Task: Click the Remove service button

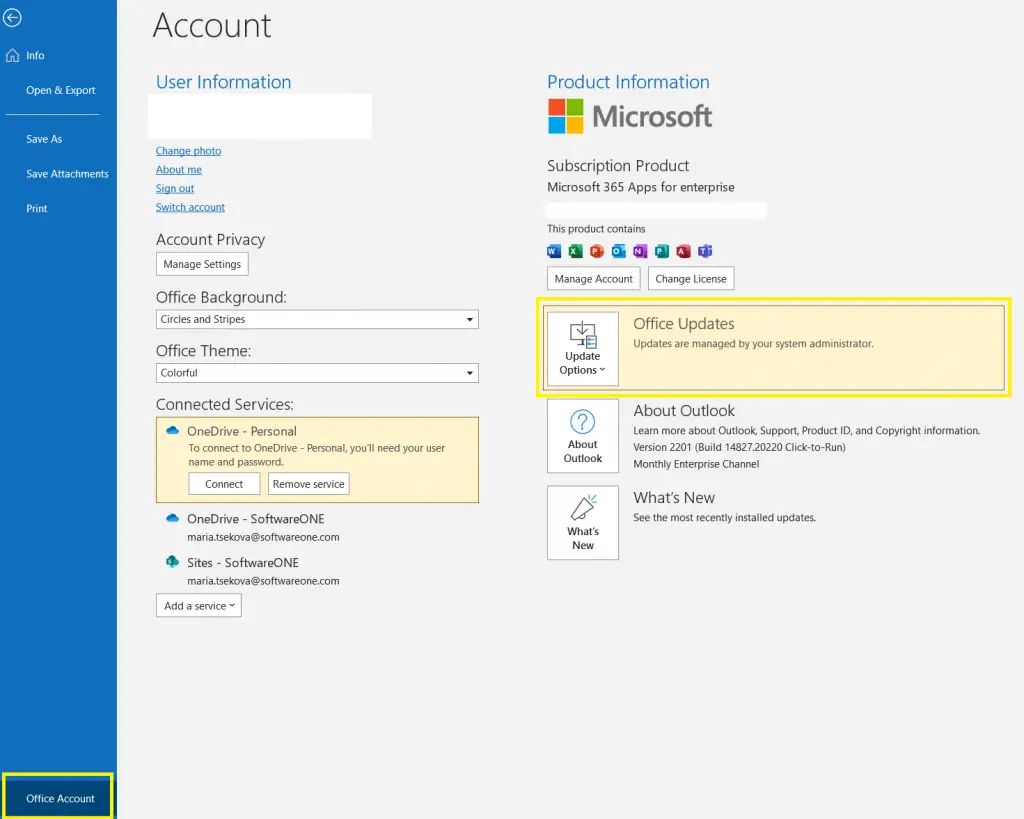Action: (308, 484)
